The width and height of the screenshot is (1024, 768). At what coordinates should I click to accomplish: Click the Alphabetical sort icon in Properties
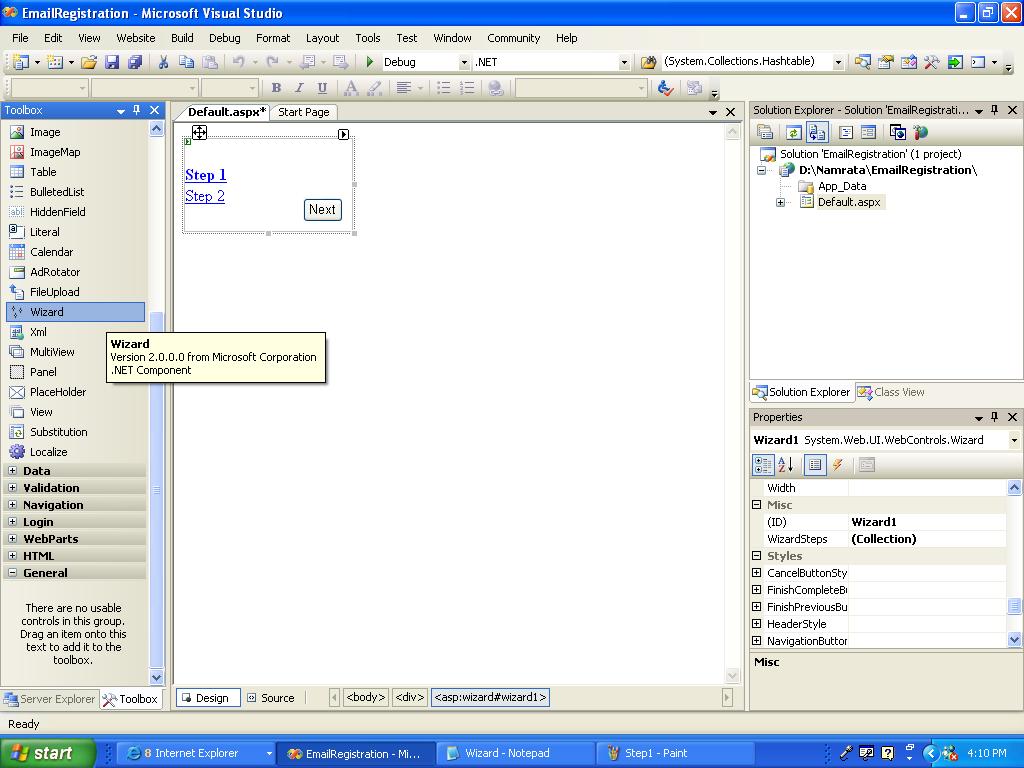point(786,465)
